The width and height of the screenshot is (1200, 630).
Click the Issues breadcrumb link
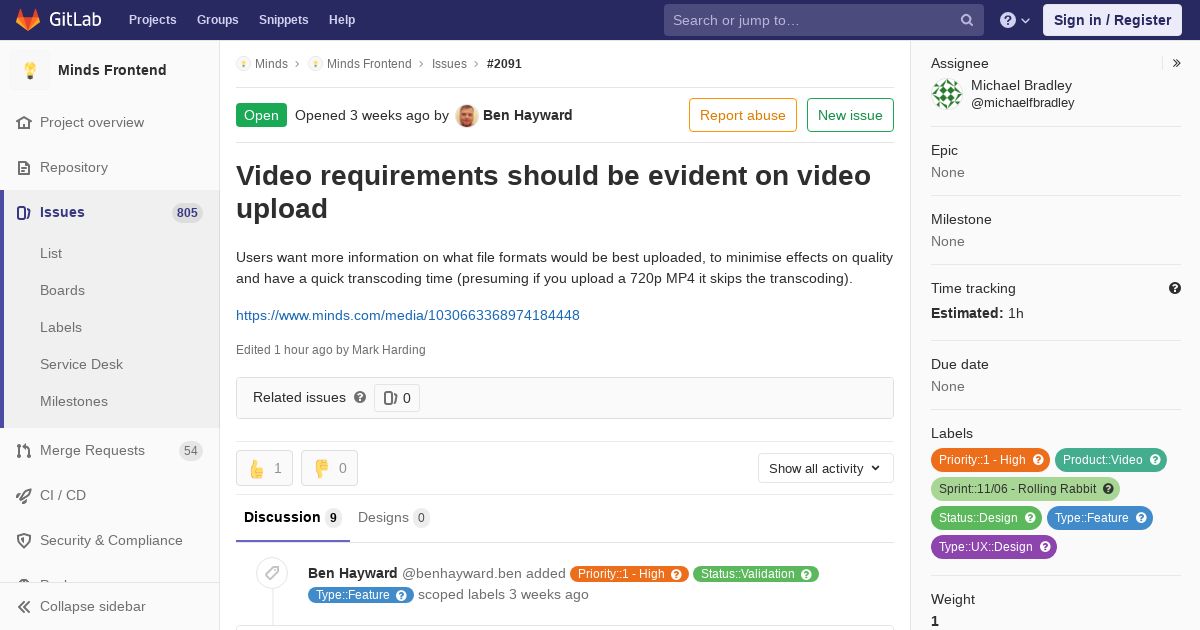[x=449, y=64]
